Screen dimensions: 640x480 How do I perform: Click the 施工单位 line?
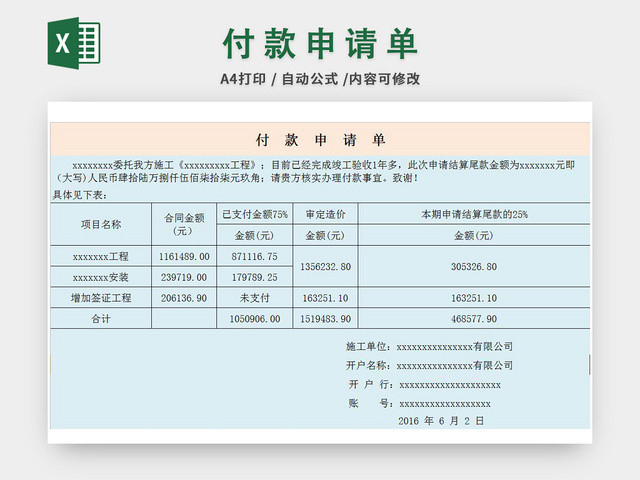pos(429,347)
